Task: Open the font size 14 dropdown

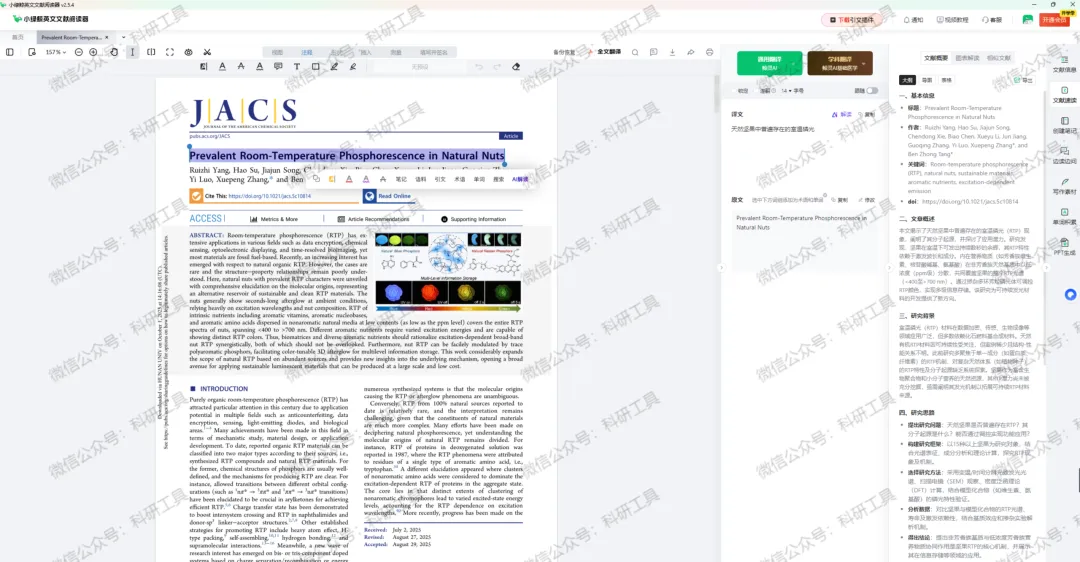Action: click(x=785, y=90)
